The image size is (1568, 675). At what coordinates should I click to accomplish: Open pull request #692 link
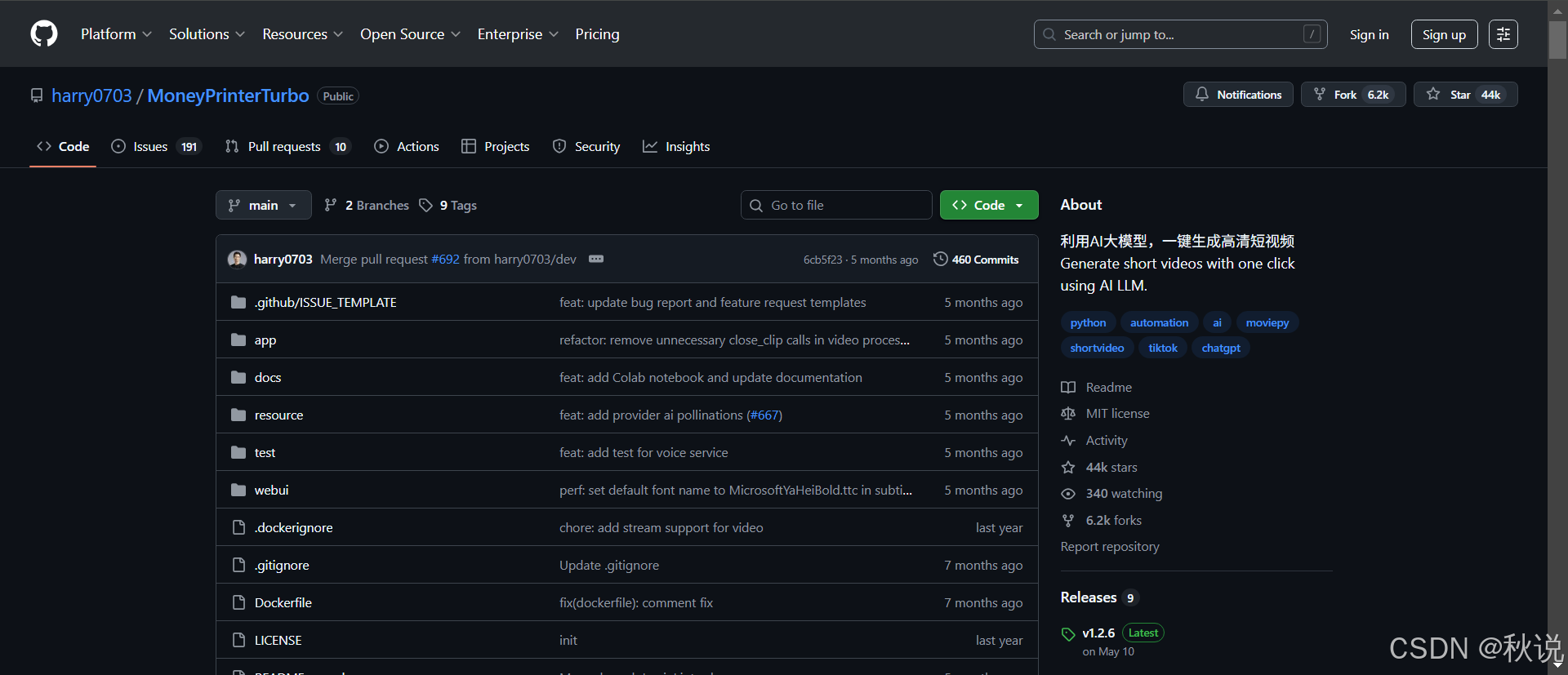point(445,259)
